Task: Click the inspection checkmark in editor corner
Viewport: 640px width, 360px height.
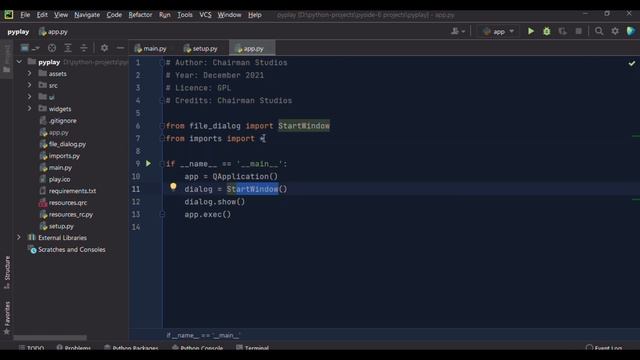Action: click(x=631, y=63)
